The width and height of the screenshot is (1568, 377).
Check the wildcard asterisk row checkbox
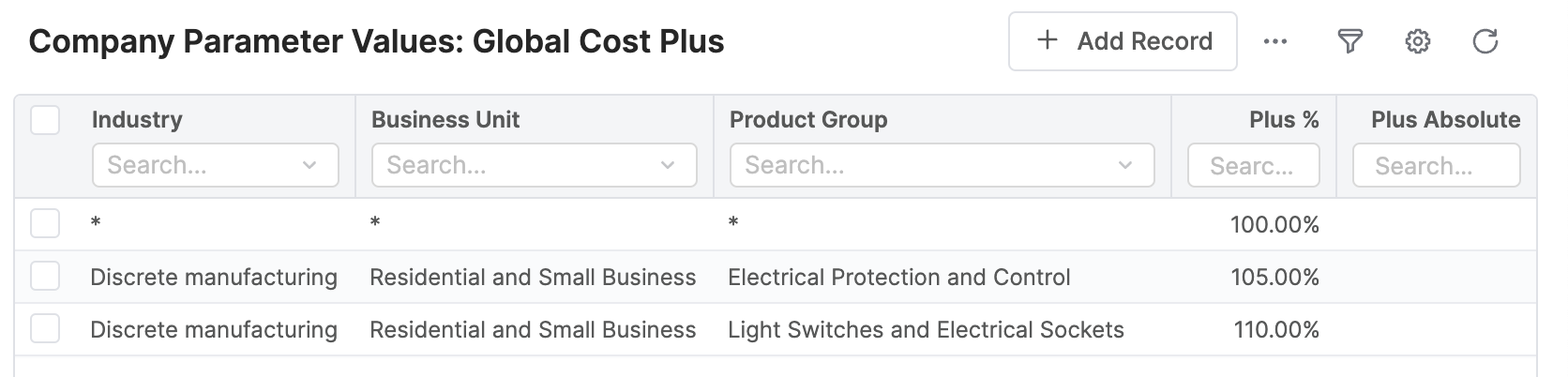[45, 223]
